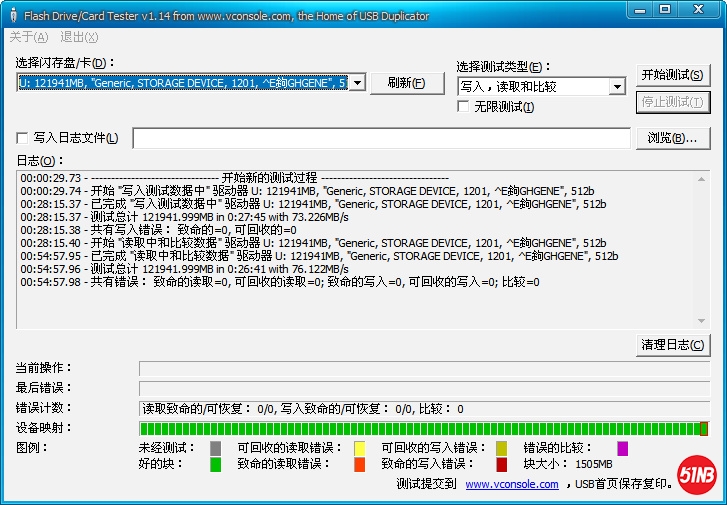Click the 刷新 button
Viewport: 727px width, 505px height.
coord(406,83)
